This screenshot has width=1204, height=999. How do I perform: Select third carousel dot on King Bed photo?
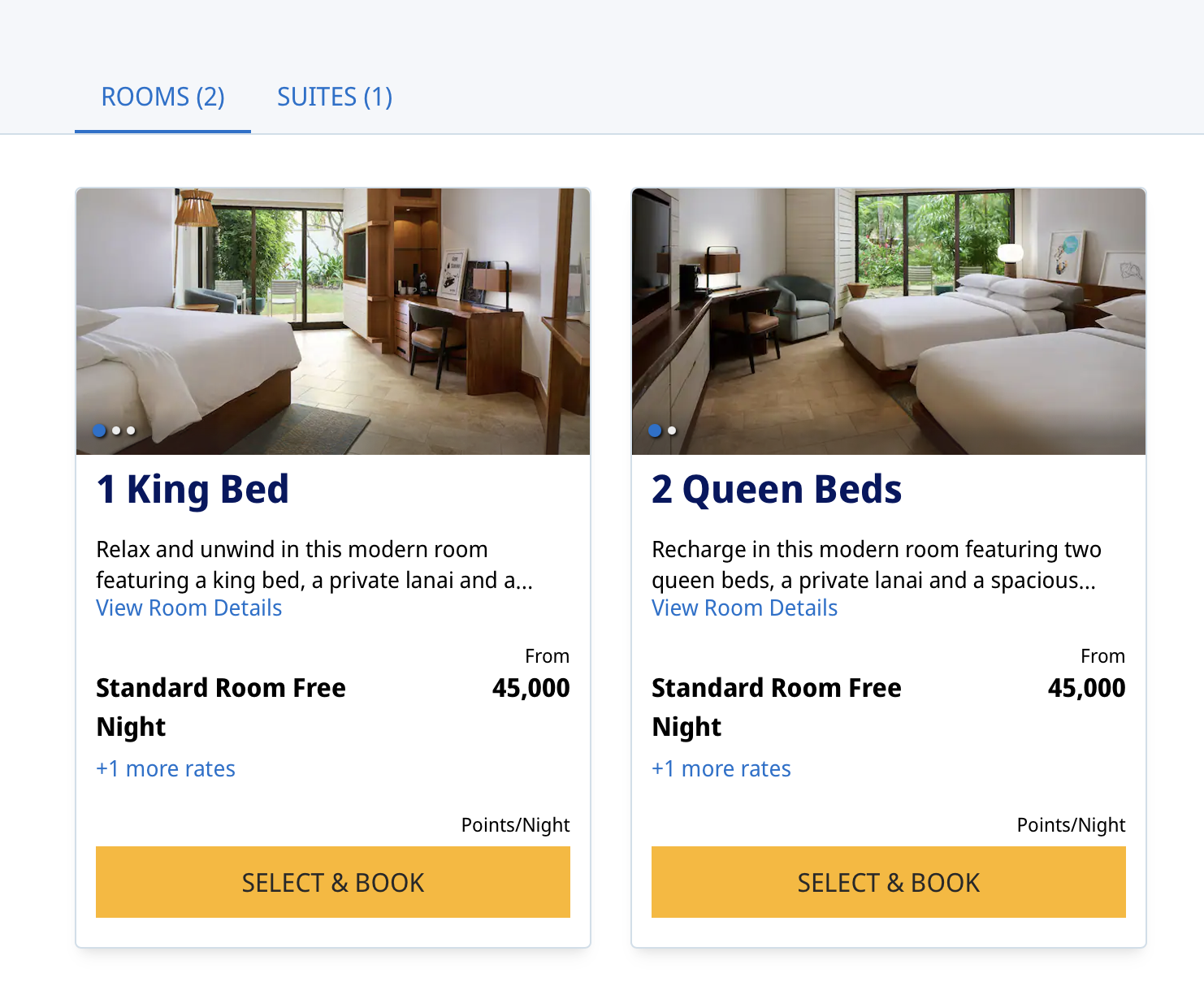pyautogui.click(x=131, y=430)
